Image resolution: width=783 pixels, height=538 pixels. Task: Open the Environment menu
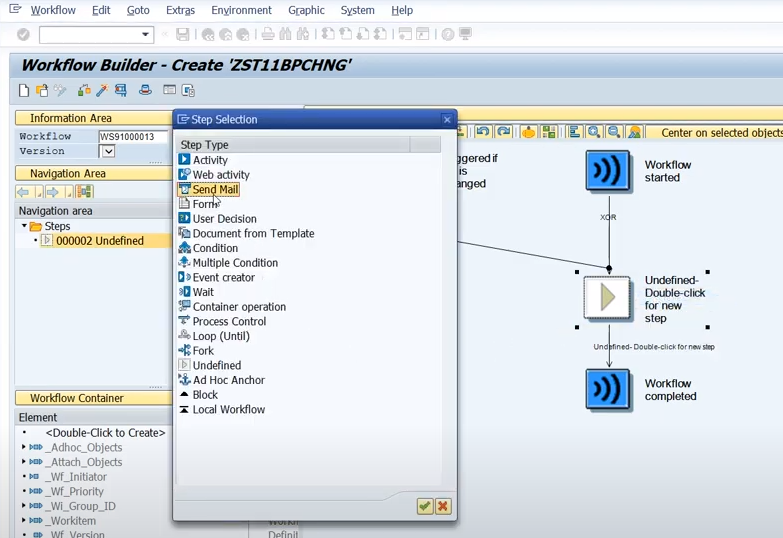click(x=241, y=10)
